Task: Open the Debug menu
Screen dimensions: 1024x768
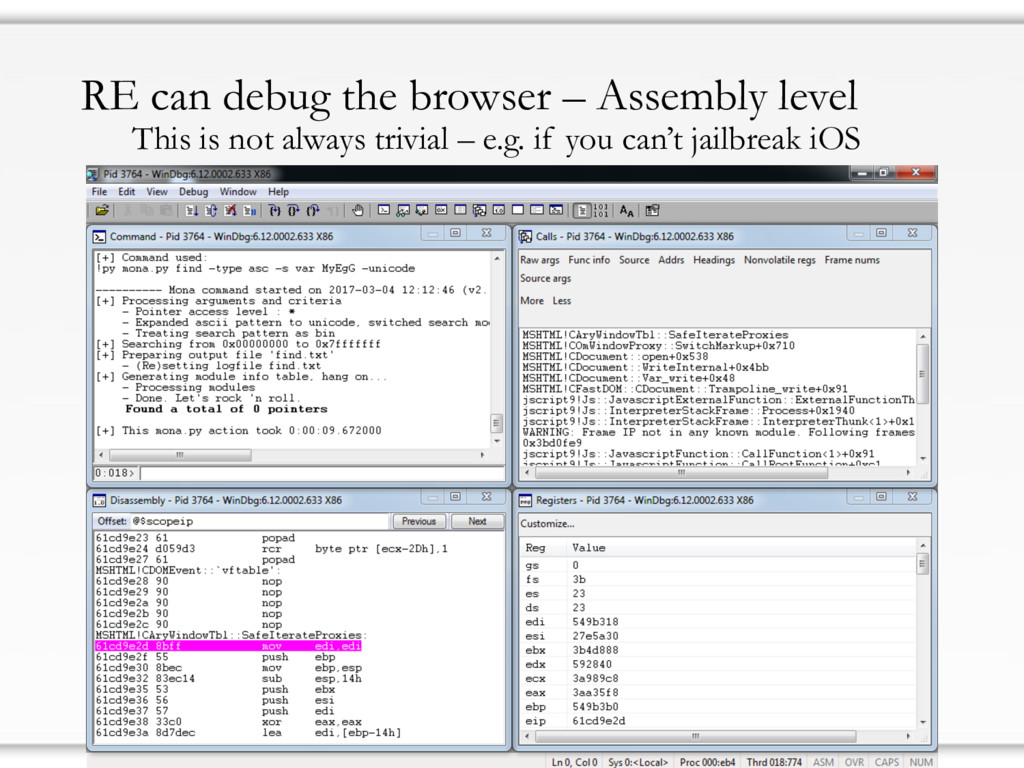Action: pos(193,191)
